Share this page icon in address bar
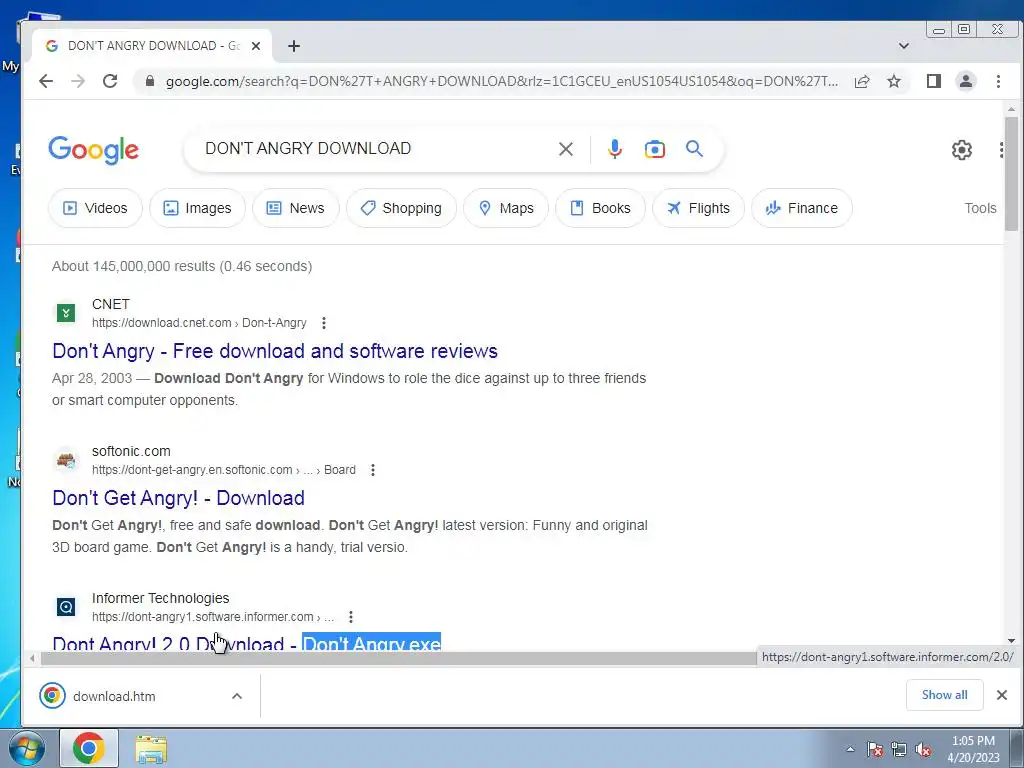Viewport: 1024px width, 768px height. point(862,81)
